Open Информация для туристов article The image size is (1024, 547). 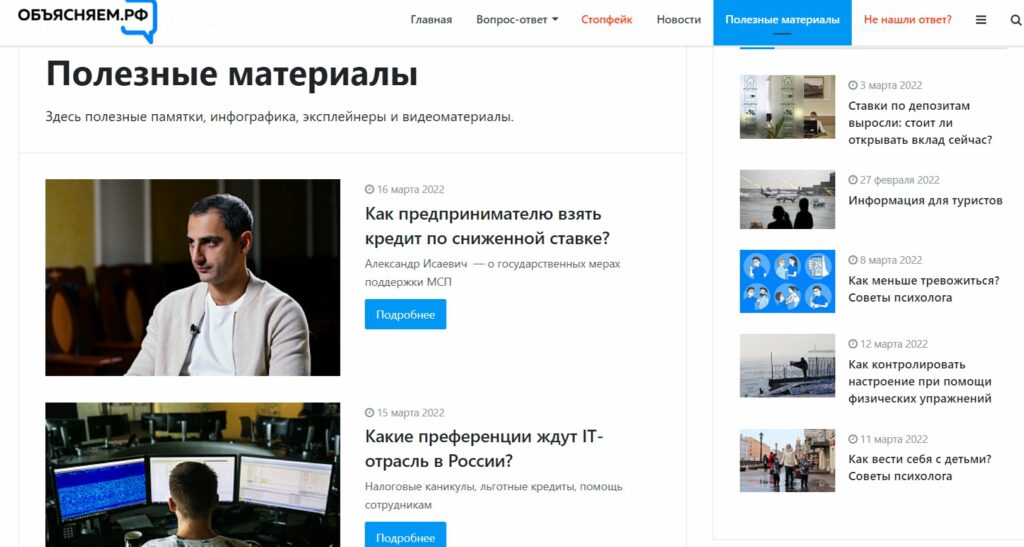(925, 200)
